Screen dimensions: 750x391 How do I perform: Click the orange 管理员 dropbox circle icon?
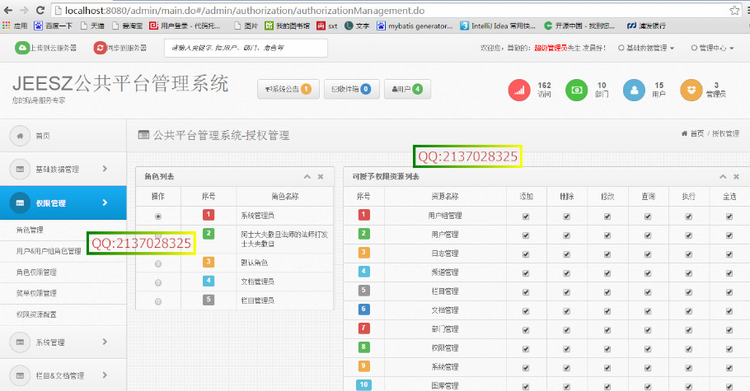(691, 90)
